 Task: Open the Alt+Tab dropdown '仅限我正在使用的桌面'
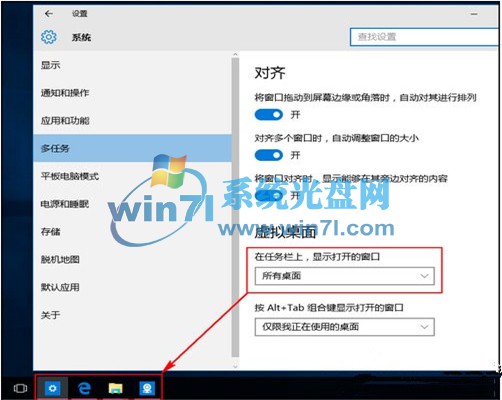point(345,327)
